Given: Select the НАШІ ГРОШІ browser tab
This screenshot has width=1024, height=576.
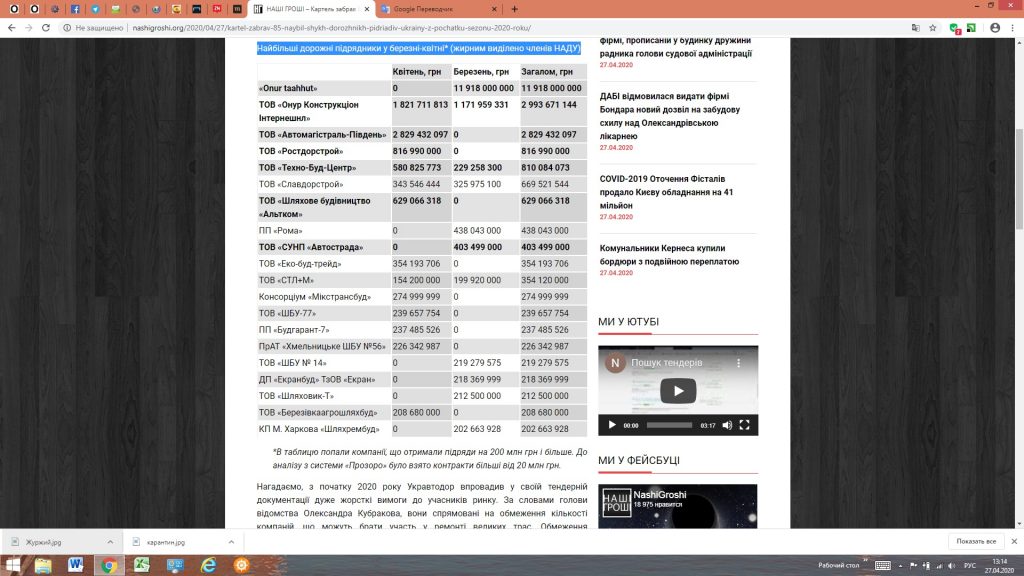Looking at the screenshot, I should 312,9.
